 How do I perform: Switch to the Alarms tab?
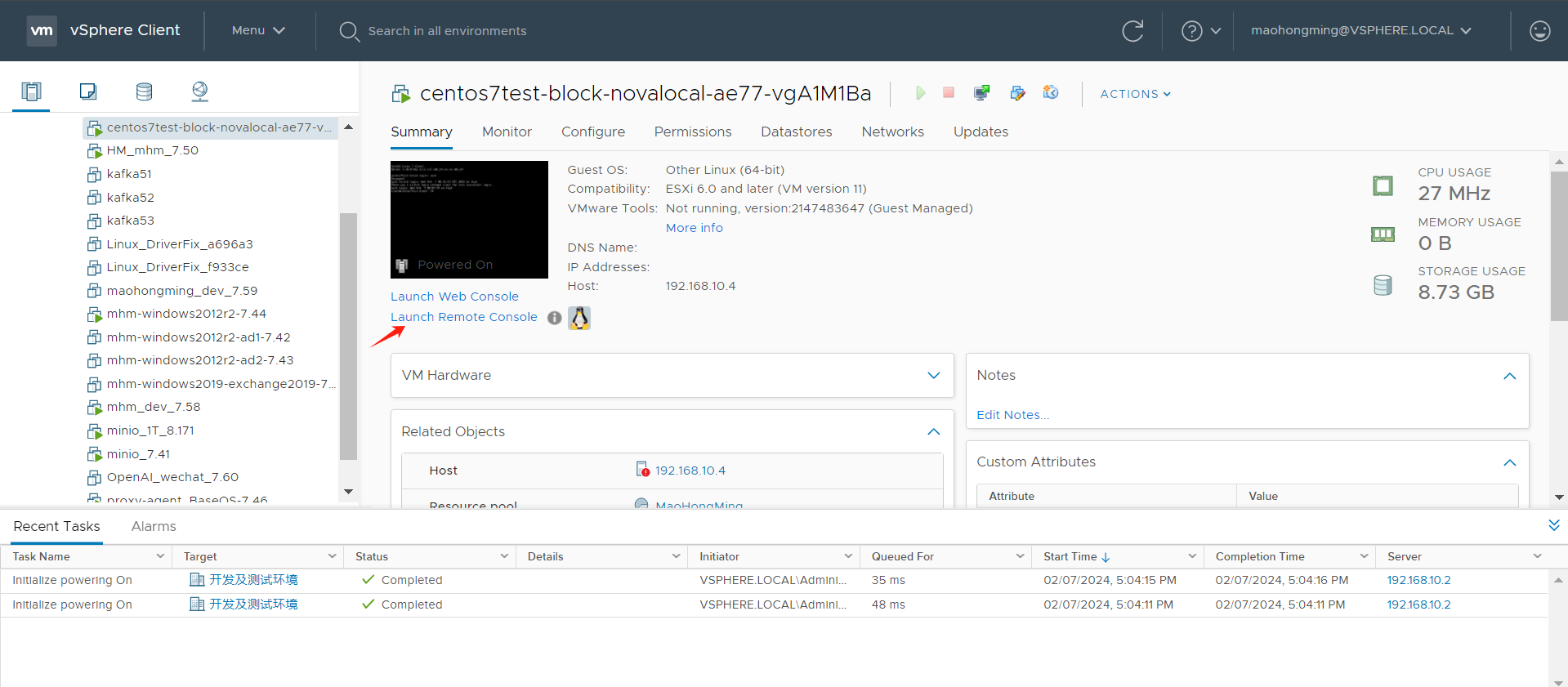(x=154, y=526)
